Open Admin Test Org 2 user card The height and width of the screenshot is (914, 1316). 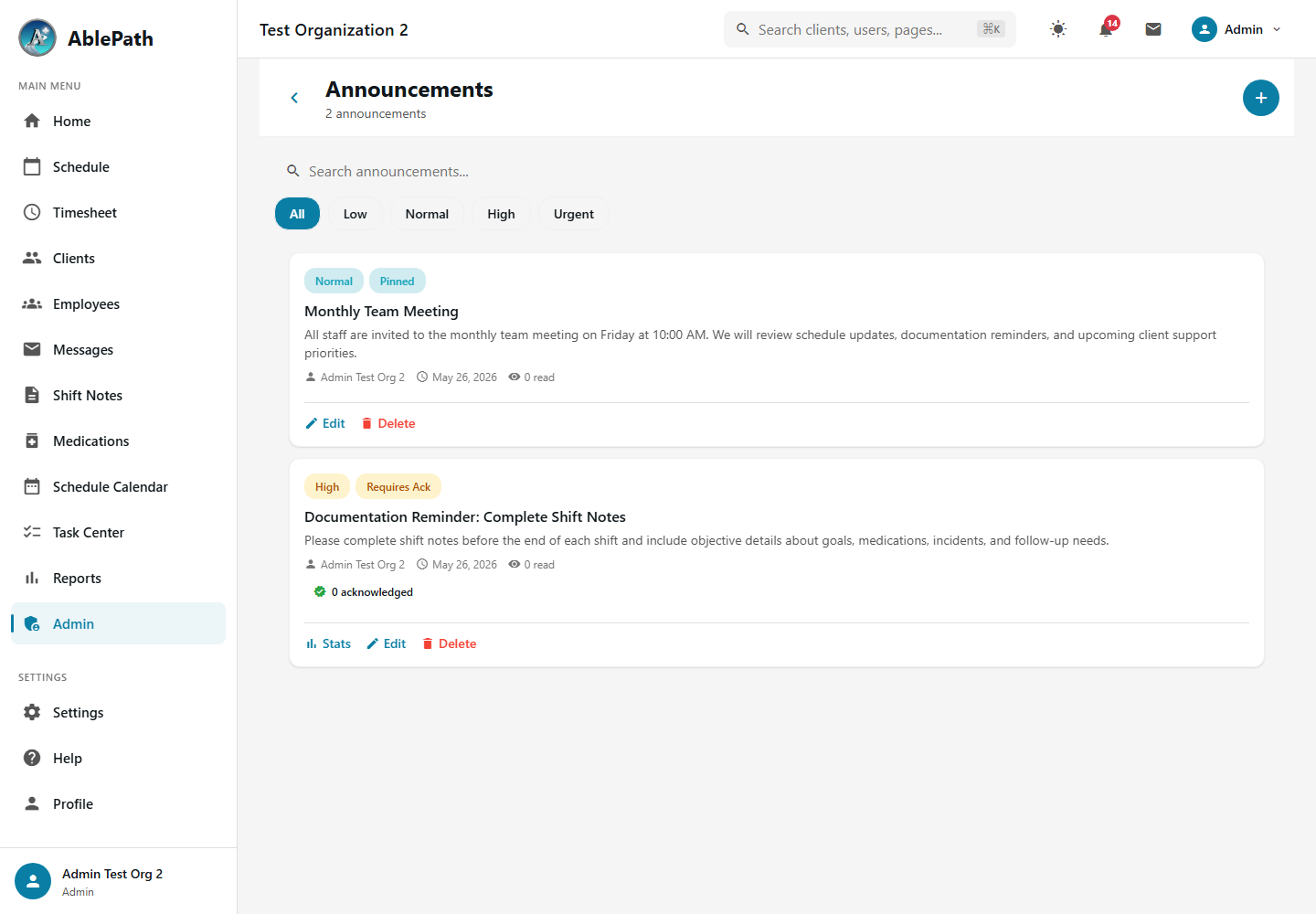pos(118,881)
